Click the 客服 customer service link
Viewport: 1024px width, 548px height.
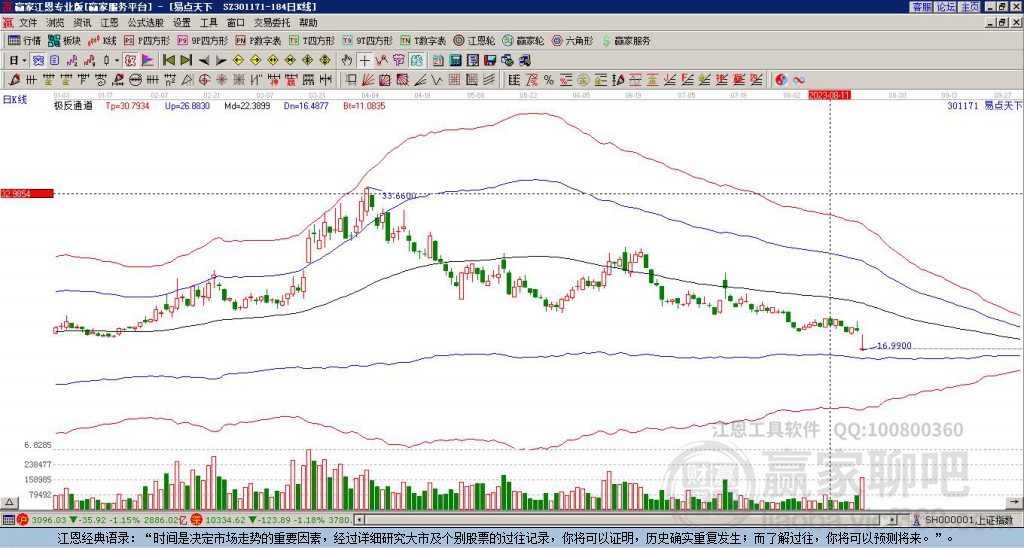click(x=921, y=7)
